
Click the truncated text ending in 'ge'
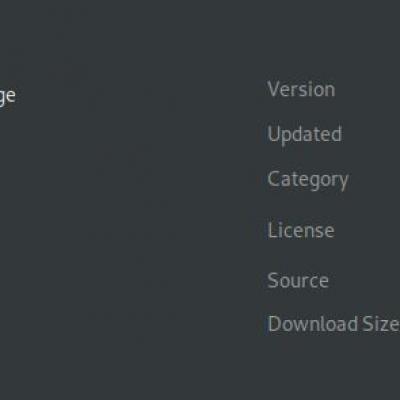7,96
